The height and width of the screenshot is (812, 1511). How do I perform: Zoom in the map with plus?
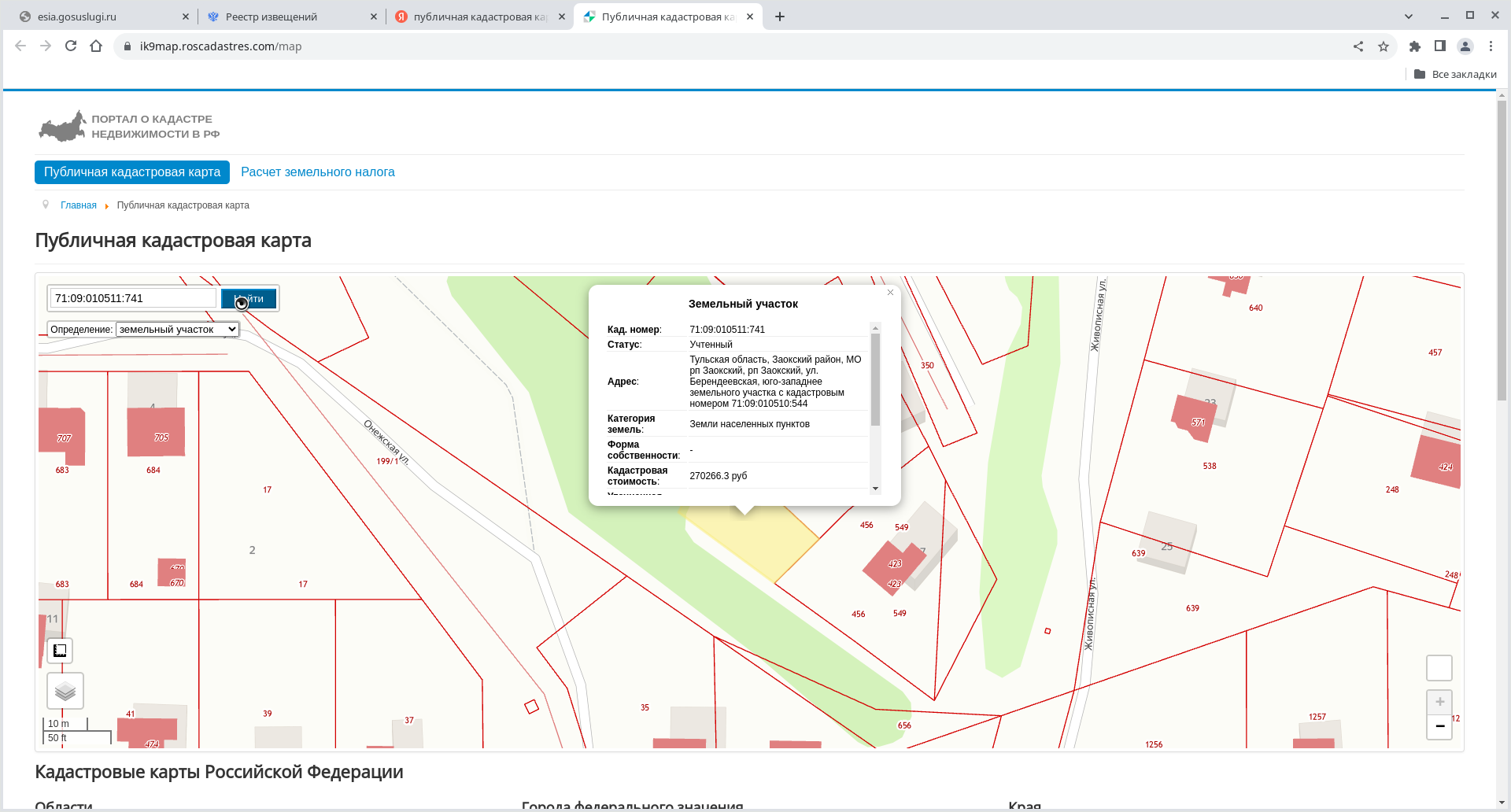[x=1439, y=702]
